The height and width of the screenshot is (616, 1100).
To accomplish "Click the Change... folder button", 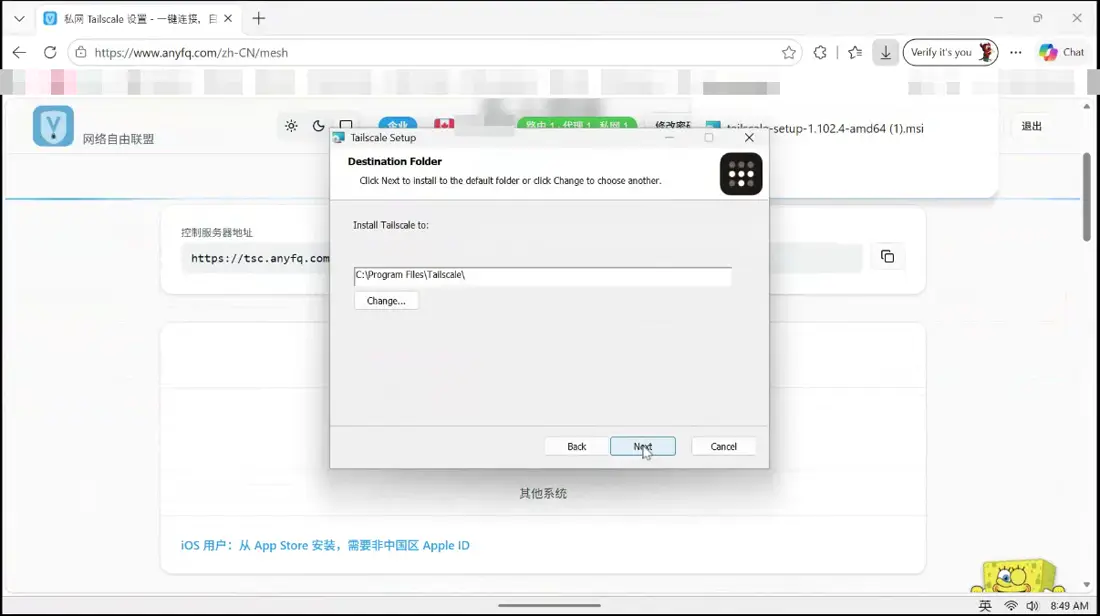I will coord(386,300).
